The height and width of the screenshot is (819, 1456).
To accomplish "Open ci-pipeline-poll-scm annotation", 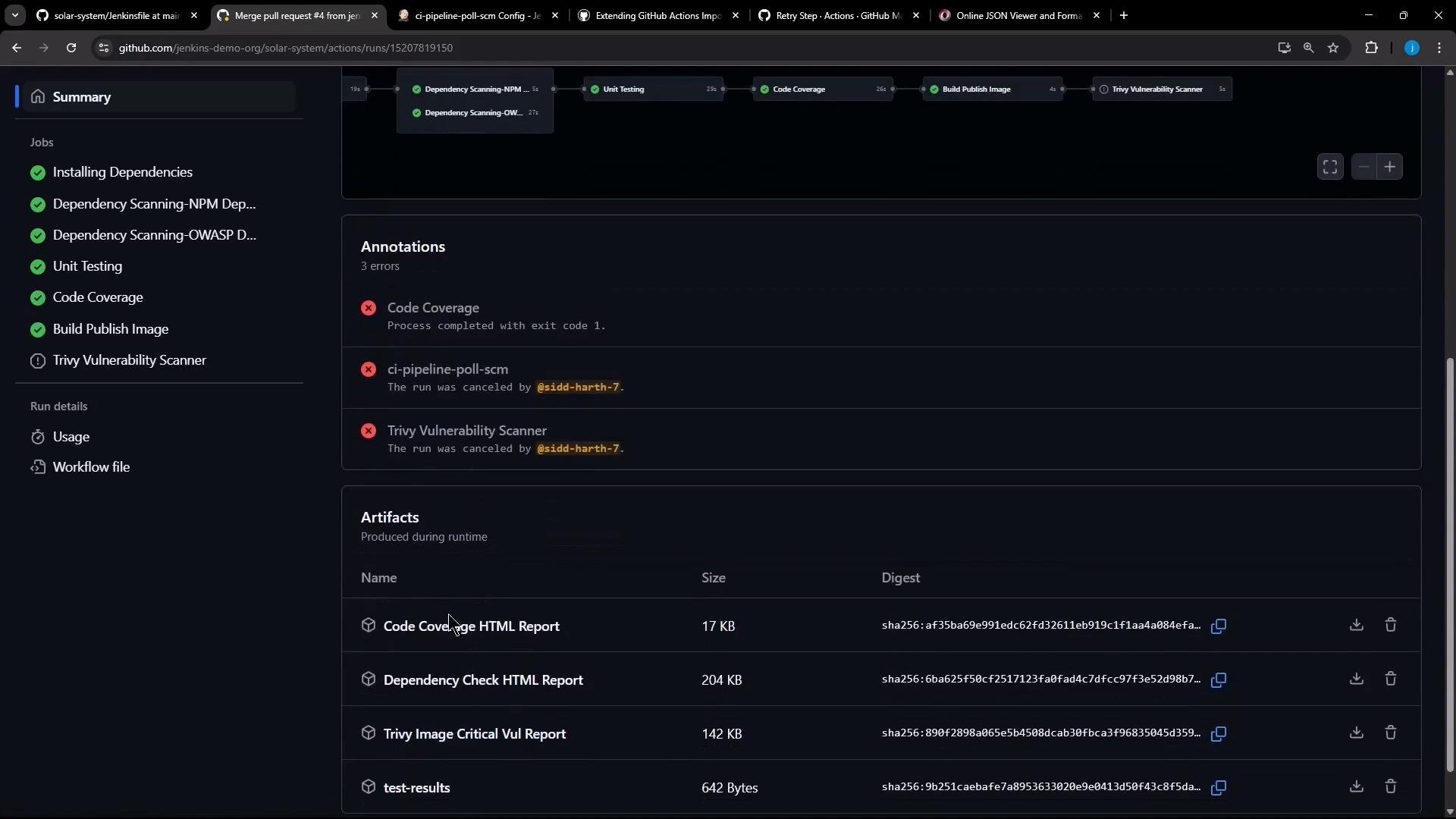I will pos(447,369).
